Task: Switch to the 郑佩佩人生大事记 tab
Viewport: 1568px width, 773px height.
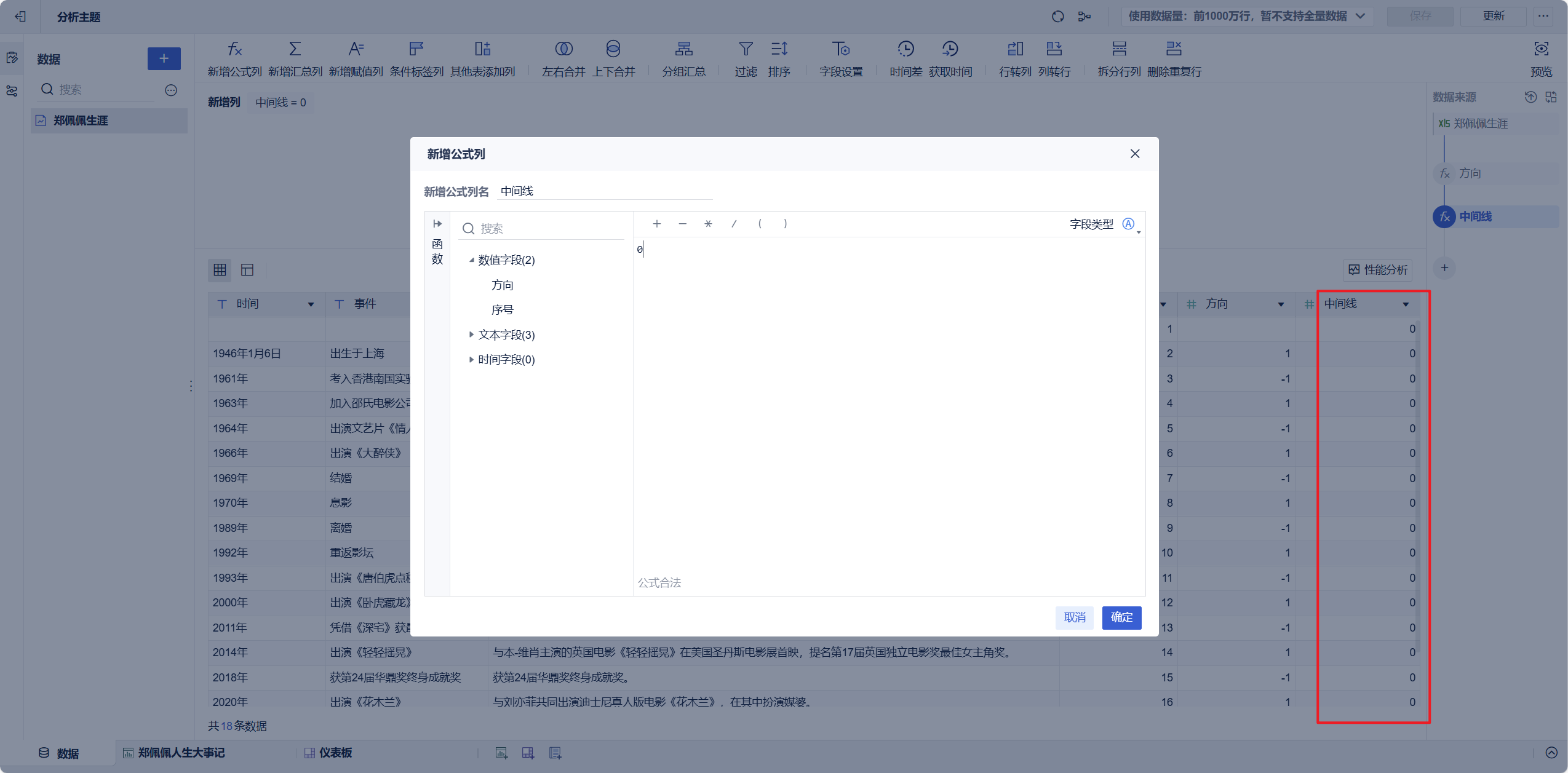Action: coord(174,753)
